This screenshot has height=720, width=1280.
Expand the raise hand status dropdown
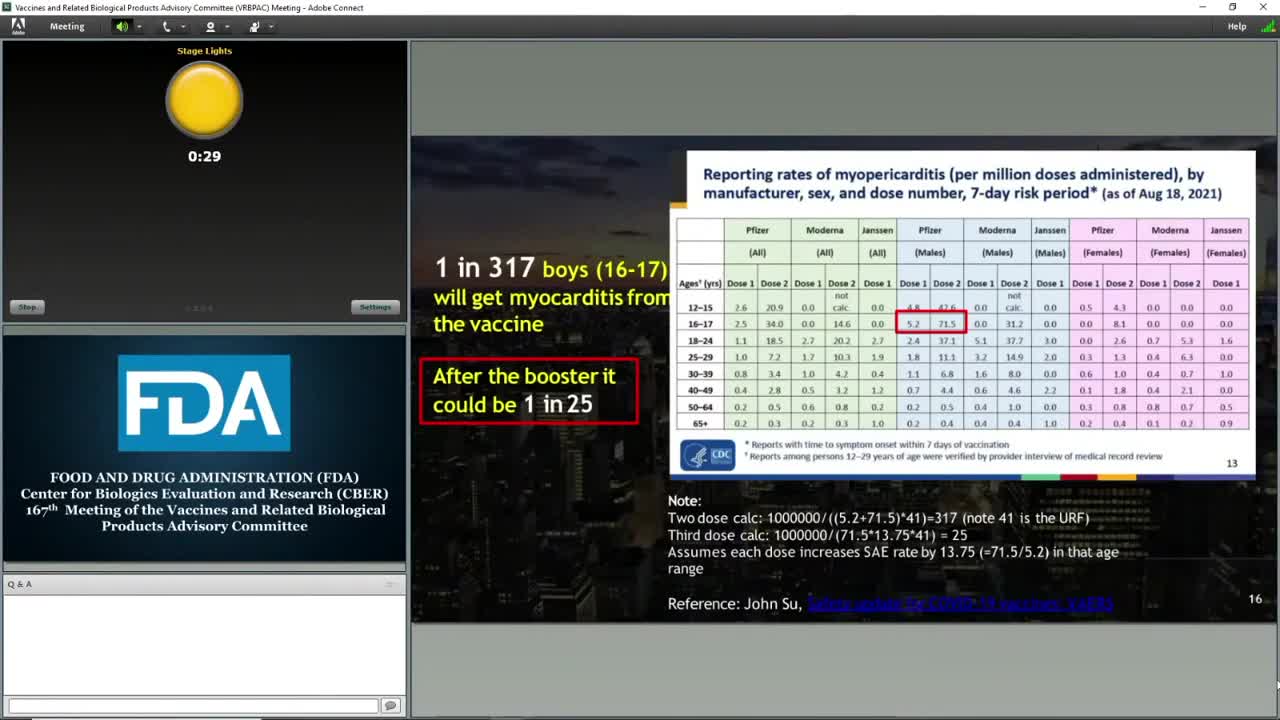(271, 27)
